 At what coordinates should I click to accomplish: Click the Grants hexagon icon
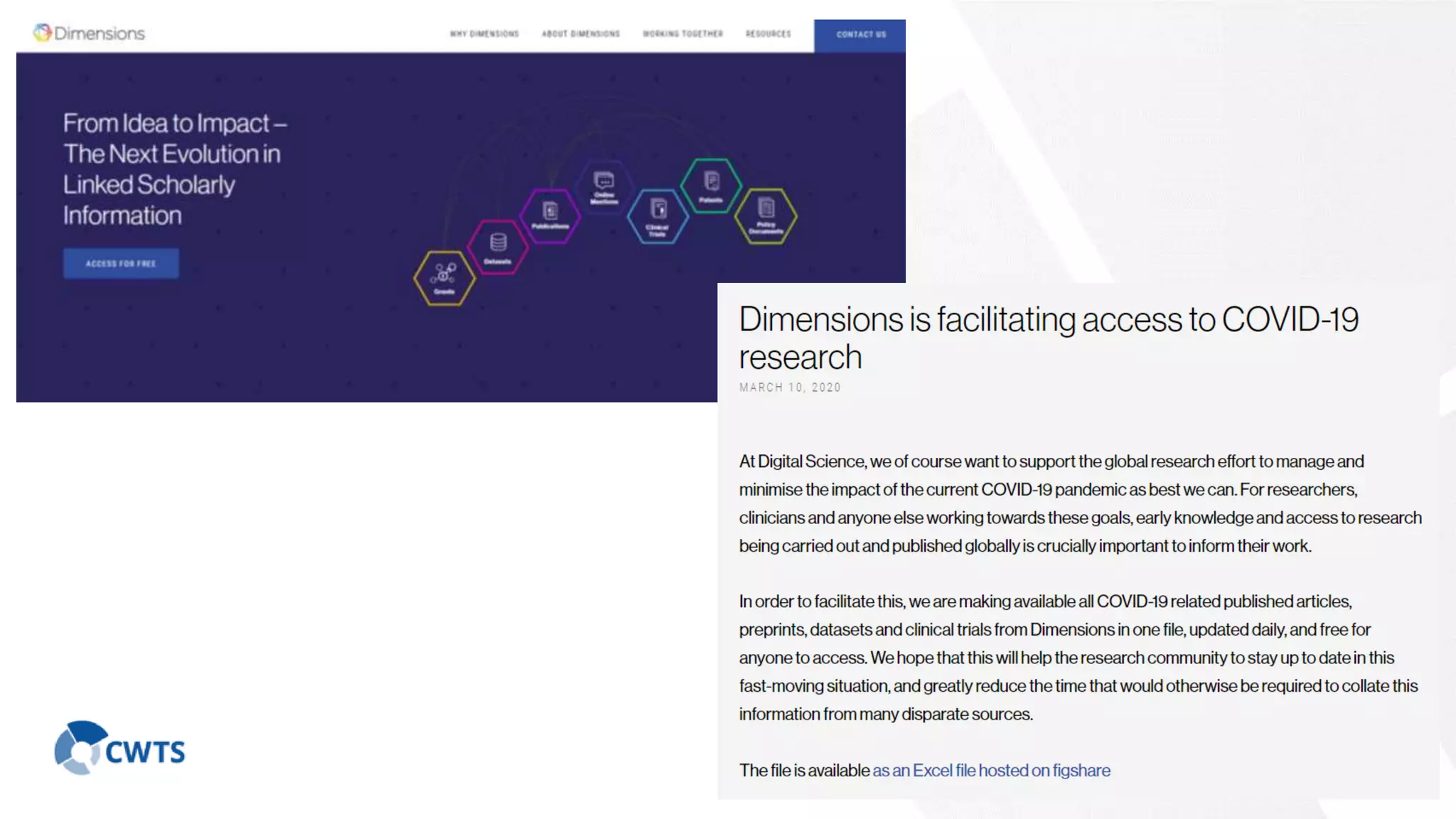pos(444,278)
